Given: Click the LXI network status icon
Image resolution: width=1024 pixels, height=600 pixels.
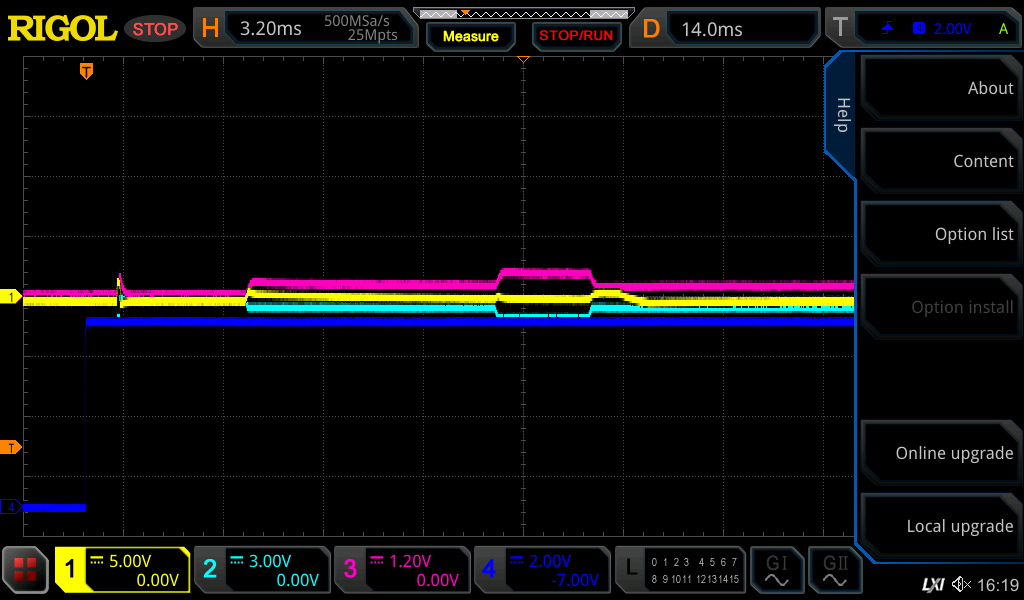Looking at the screenshot, I should (932, 584).
